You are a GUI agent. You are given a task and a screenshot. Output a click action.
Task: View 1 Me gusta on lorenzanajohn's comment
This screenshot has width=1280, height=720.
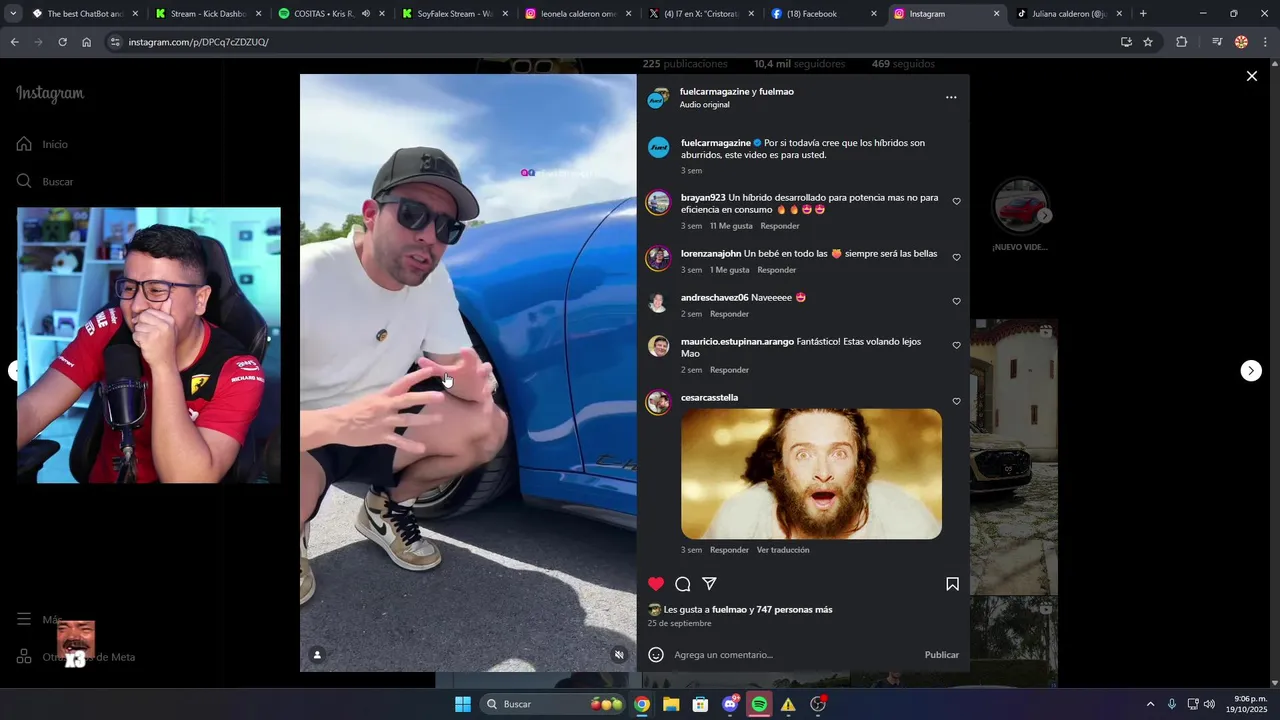click(x=729, y=270)
